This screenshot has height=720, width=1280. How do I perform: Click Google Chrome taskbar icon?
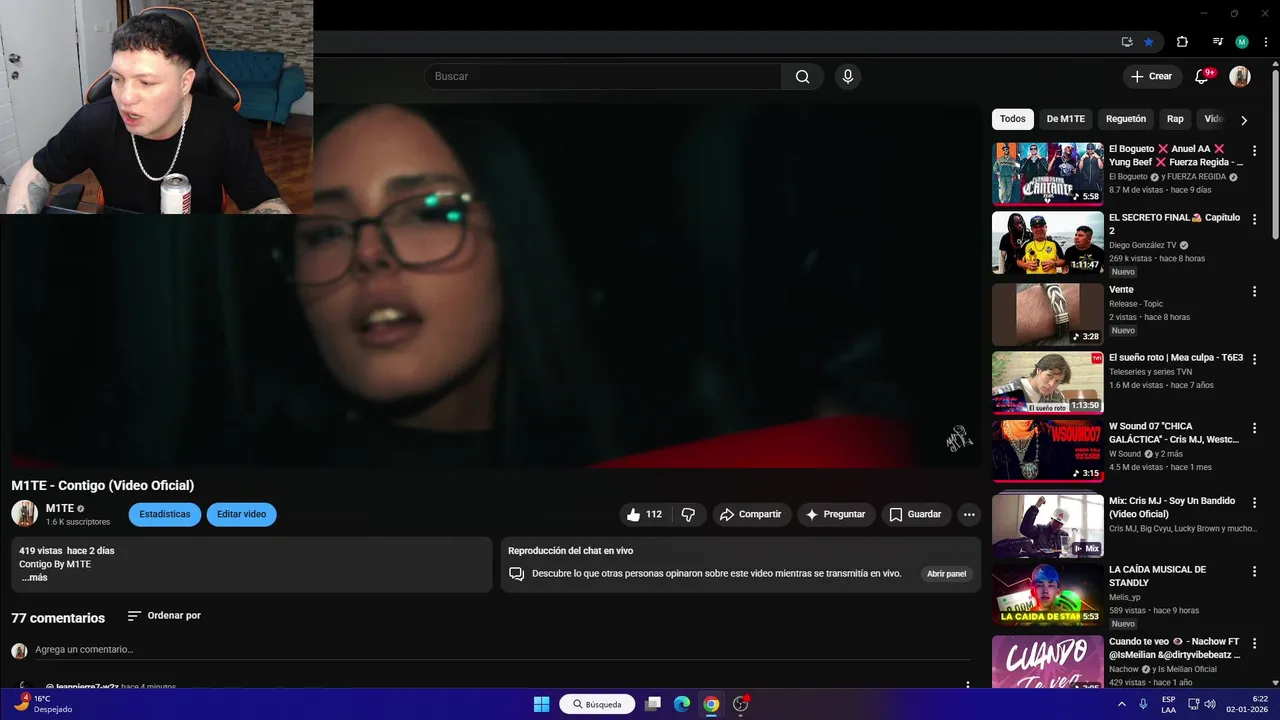click(x=711, y=704)
